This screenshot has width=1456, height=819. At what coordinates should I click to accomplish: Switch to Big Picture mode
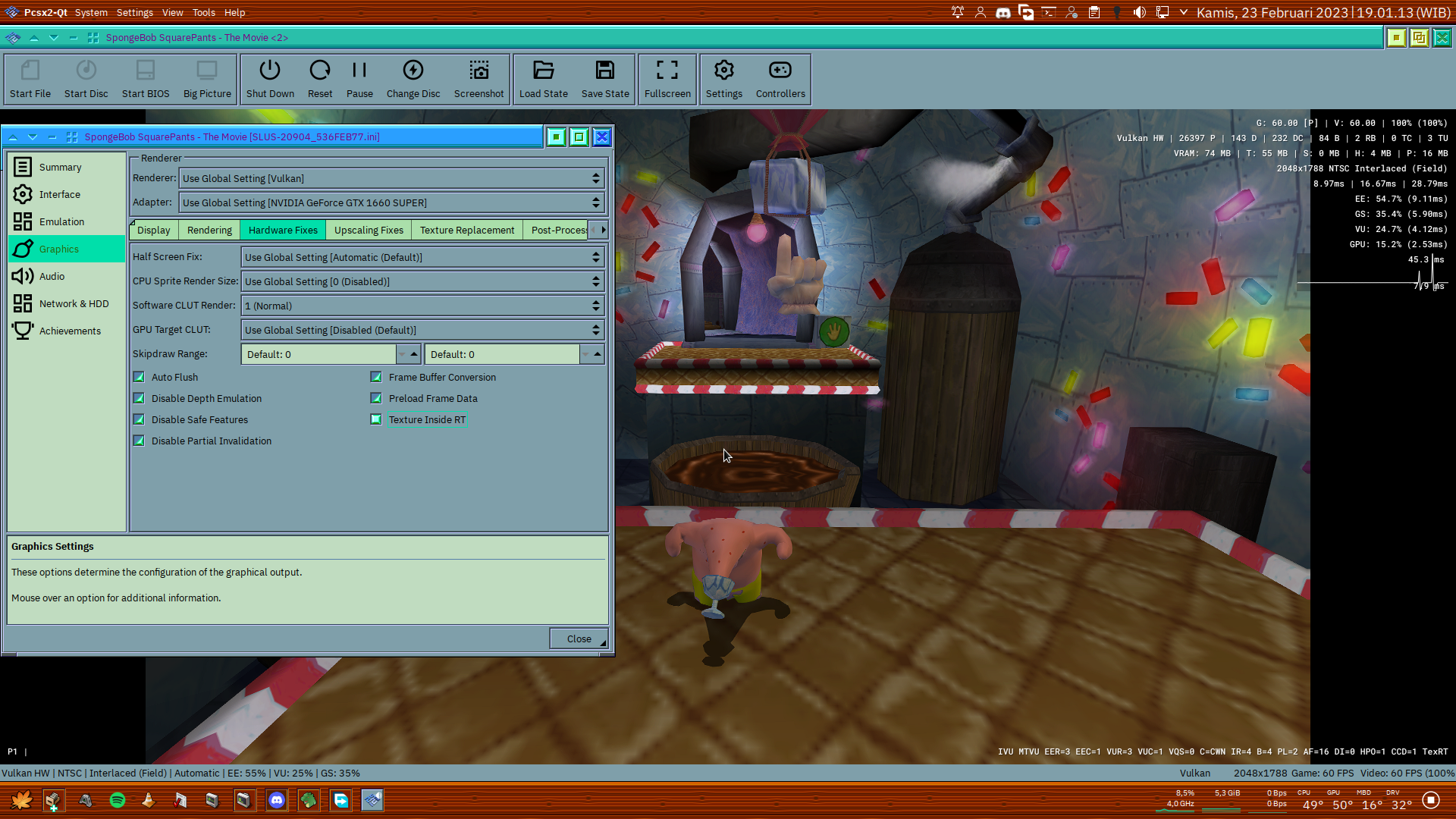tap(206, 79)
